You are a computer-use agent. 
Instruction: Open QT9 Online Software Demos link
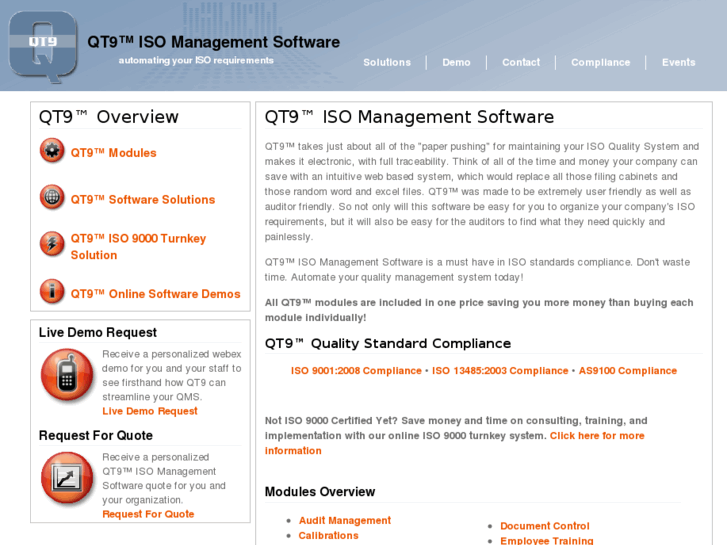pyautogui.click(x=155, y=294)
